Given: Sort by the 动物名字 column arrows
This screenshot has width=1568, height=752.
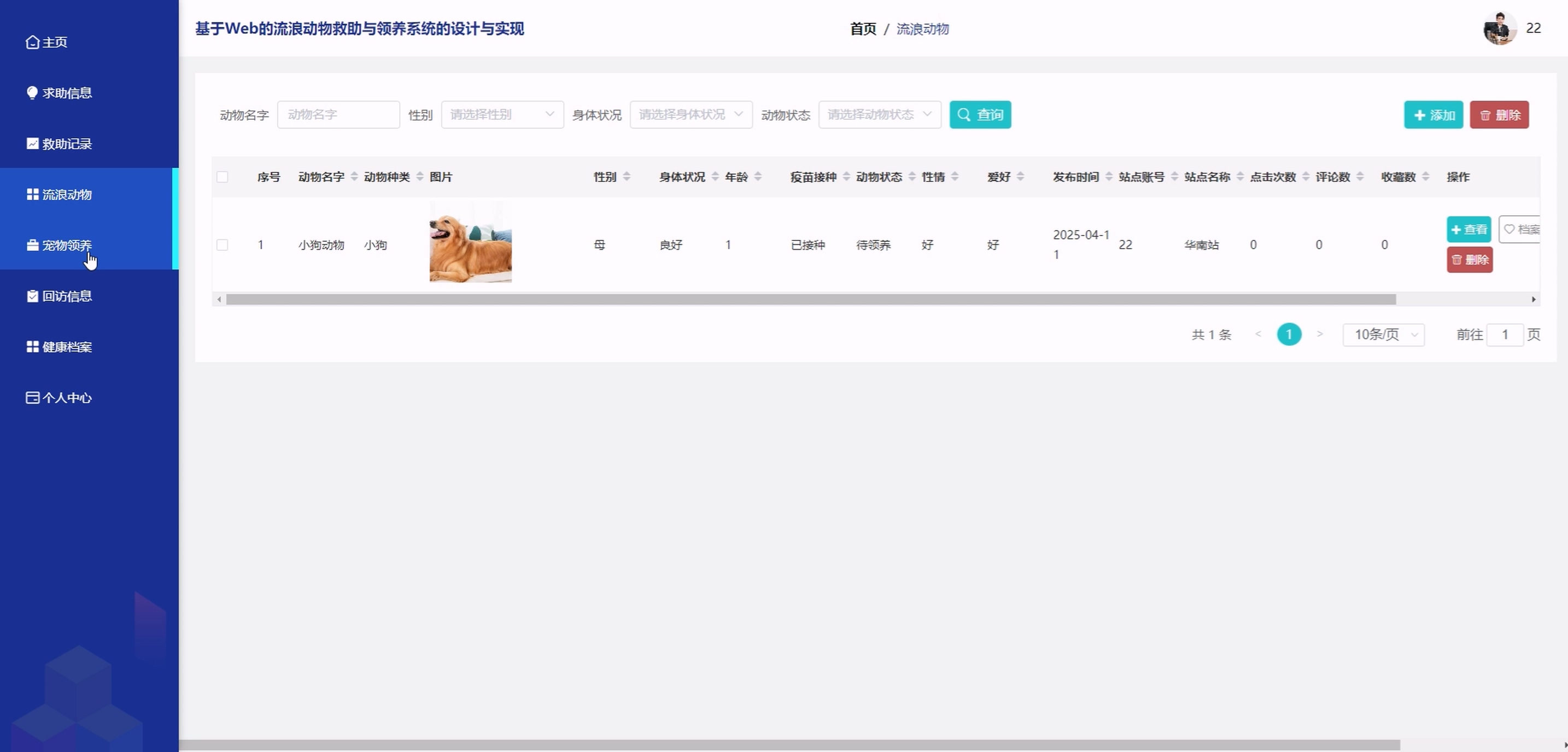Looking at the screenshot, I should (354, 177).
